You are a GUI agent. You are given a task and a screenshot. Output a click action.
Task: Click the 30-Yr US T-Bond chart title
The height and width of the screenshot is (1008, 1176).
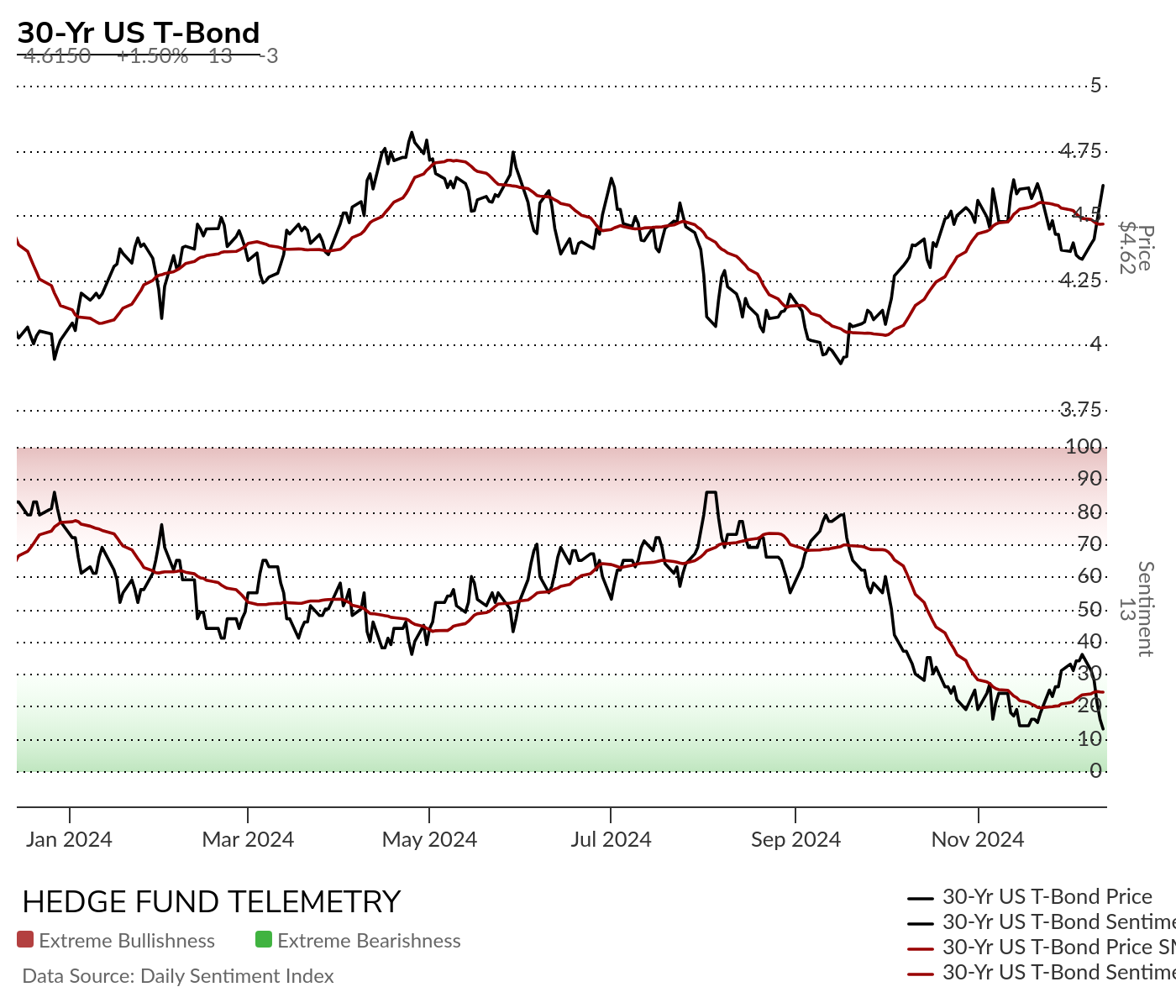(139, 33)
